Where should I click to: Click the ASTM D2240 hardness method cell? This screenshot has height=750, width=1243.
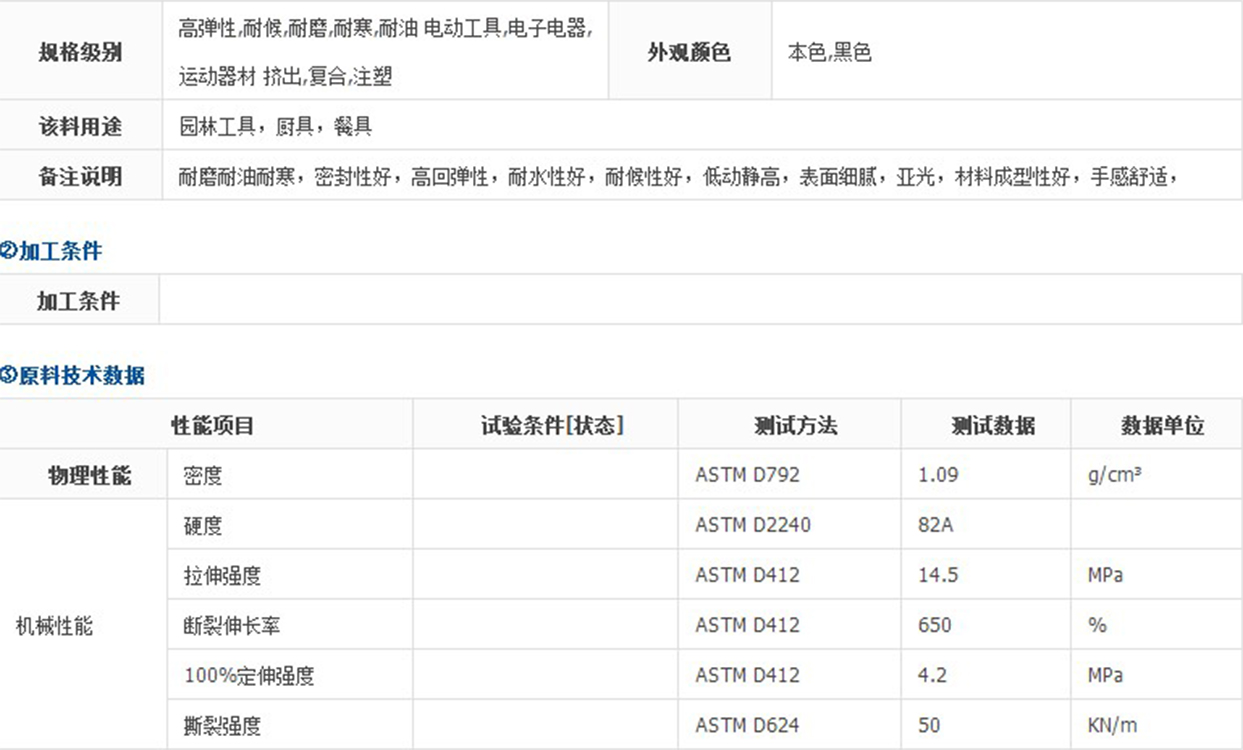tap(752, 526)
